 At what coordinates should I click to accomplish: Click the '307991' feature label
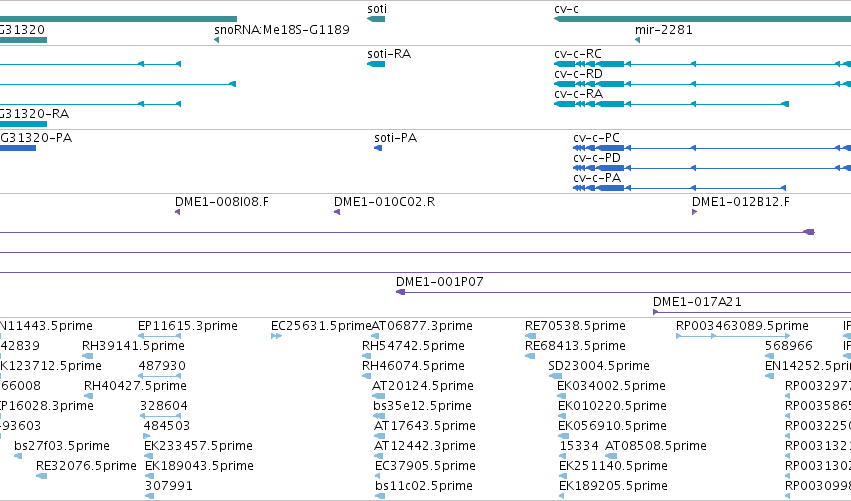(x=168, y=486)
